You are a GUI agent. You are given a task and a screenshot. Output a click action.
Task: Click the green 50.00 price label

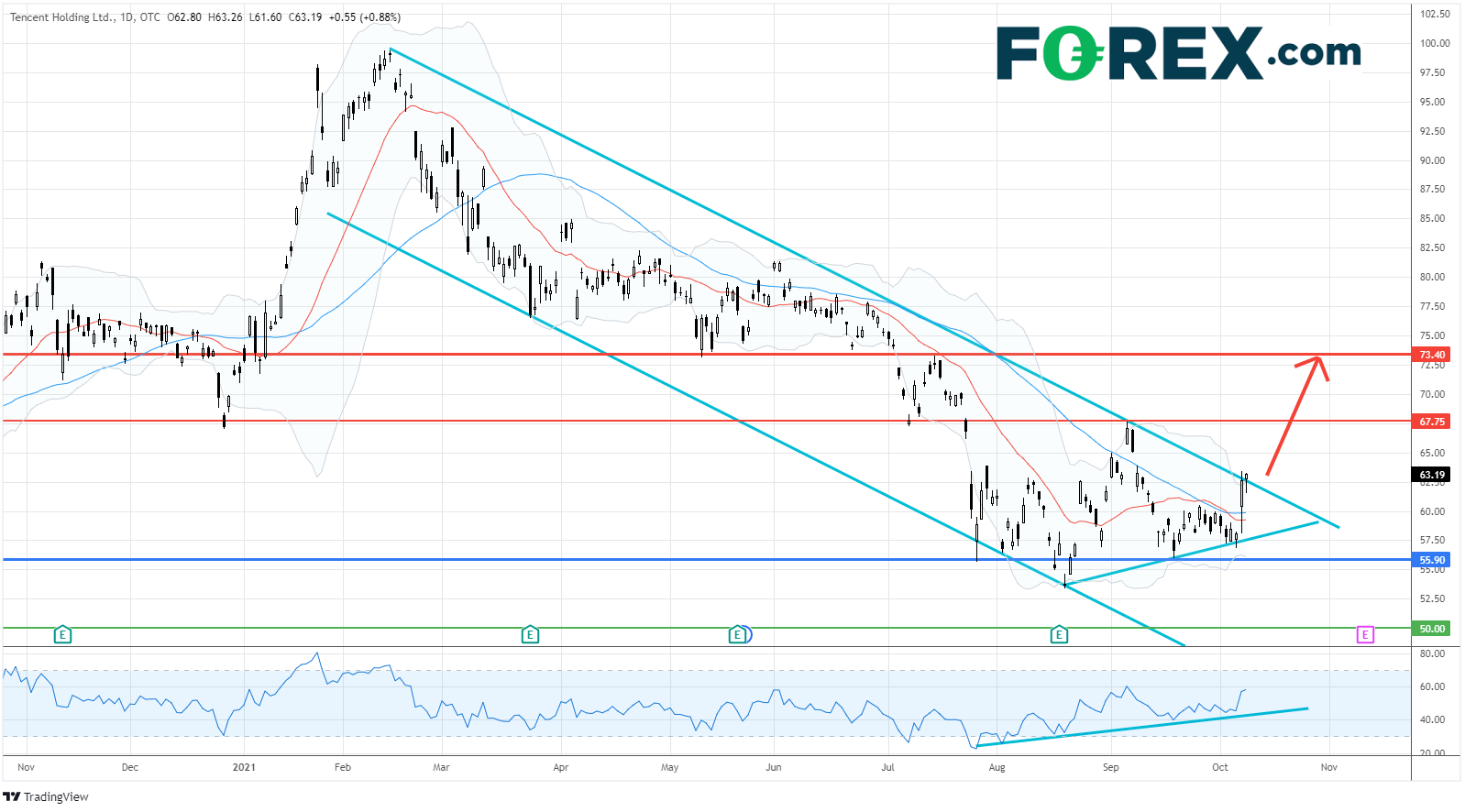(x=1431, y=629)
